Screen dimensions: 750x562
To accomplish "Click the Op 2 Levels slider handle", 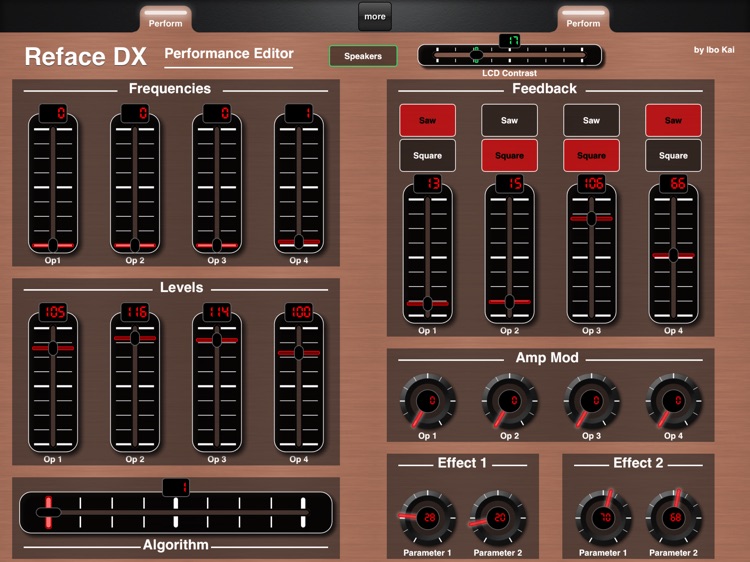I will [135, 338].
